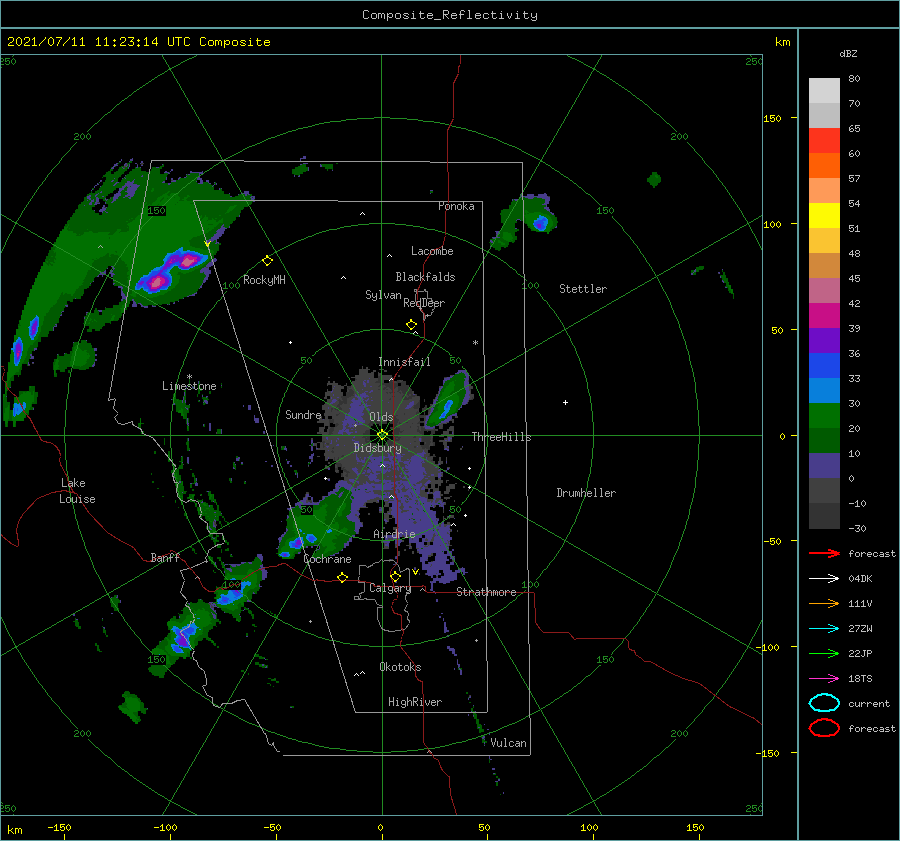
Task: Click the red 65 dBZ color swatch
Action: 824,140
